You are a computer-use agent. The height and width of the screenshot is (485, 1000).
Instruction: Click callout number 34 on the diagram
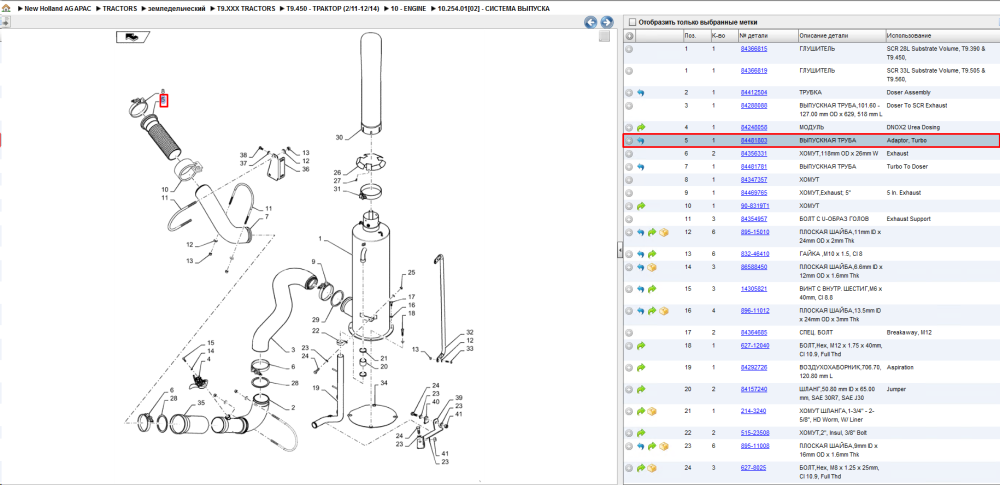click(x=383, y=383)
